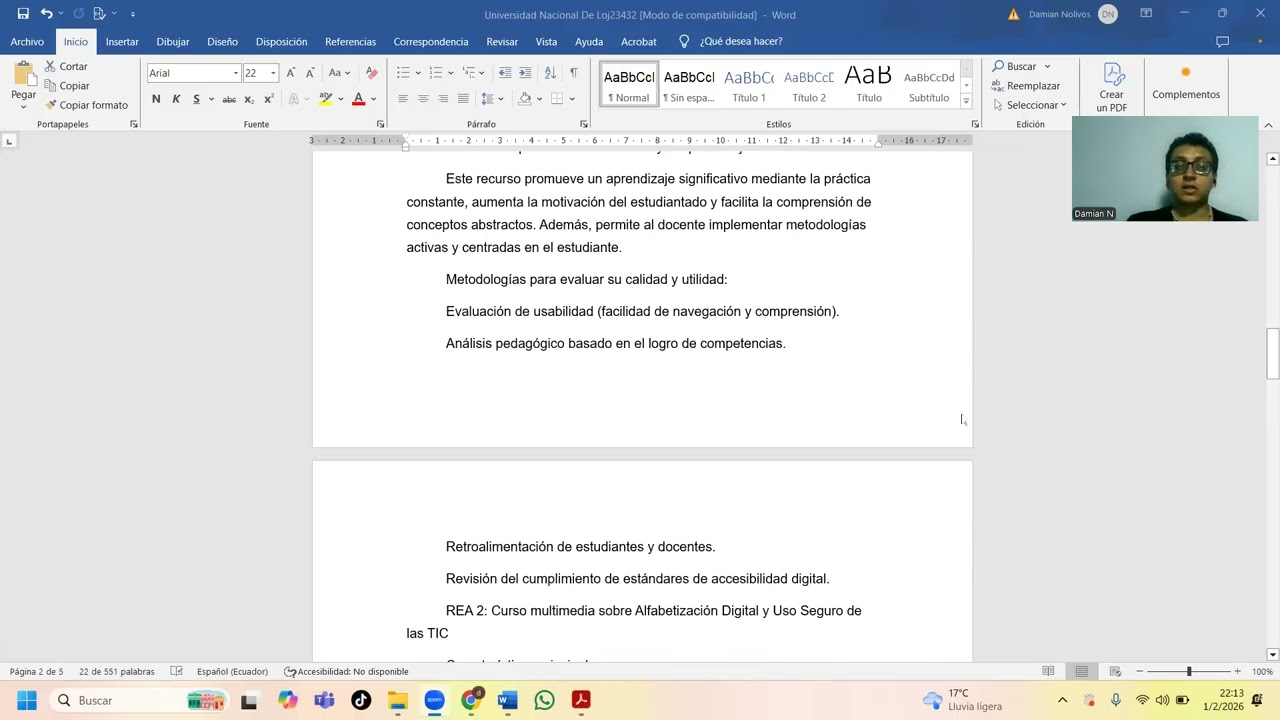Image resolution: width=1280 pixels, height=720 pixels.
Task: Toggle print layout view in status bar
Action: [x=1082, y=672]
